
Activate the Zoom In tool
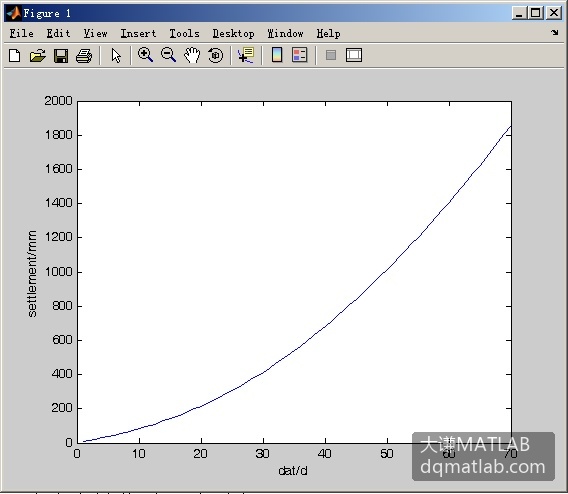[145, 55]
